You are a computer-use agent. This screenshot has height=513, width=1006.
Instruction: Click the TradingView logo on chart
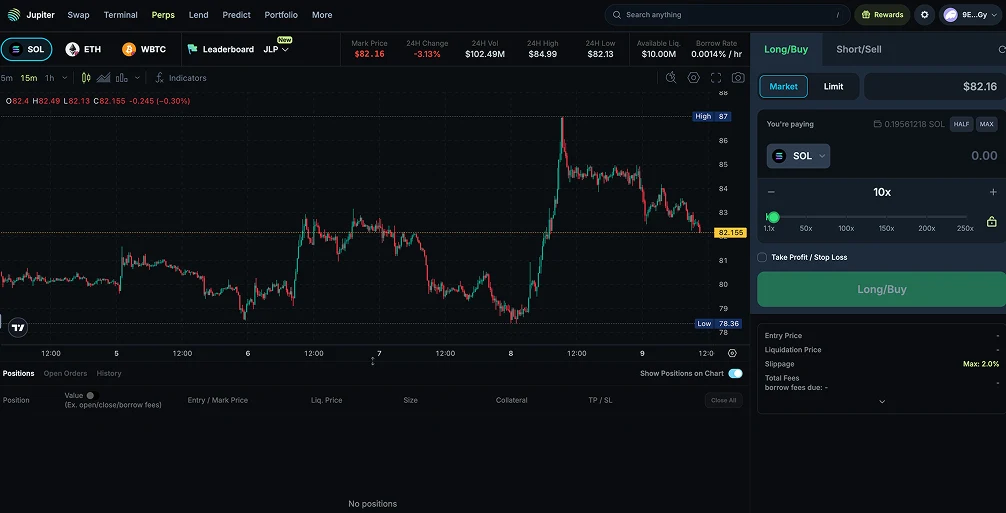coord(19,328)
